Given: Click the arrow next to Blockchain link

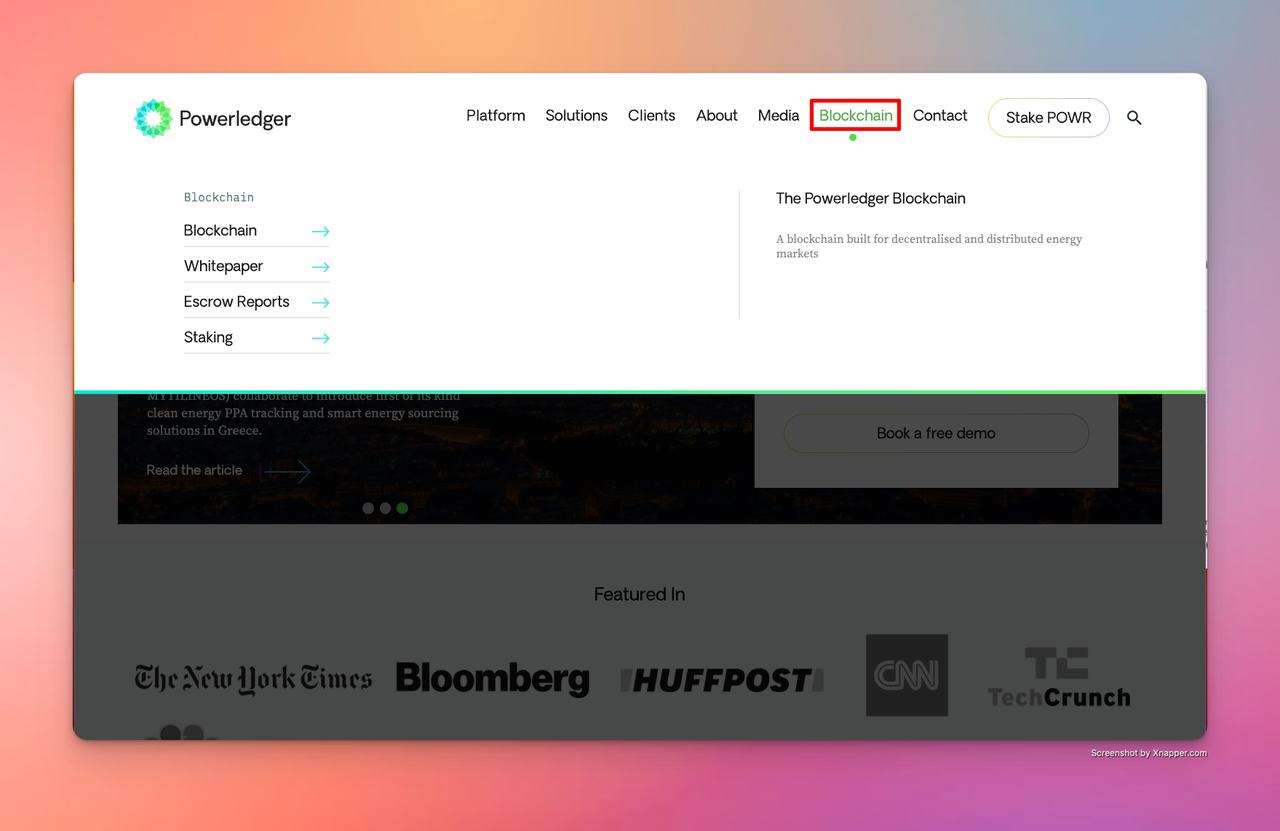Looking at the screenshot, I should coord(320,231).
